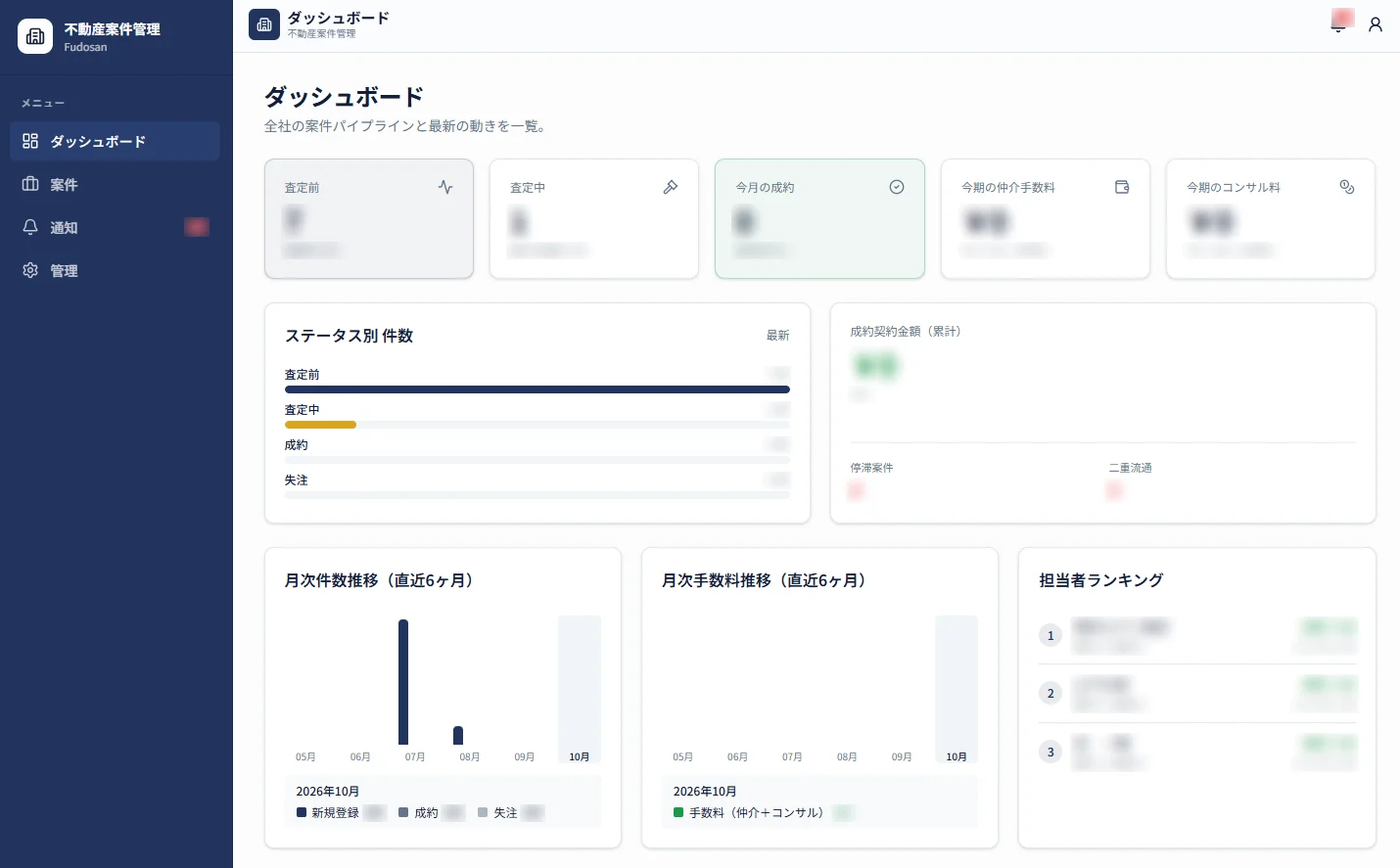Click the red badge on 通知 menu item
This screenshot has width=1400, height=868.
(x=197, y=227)
